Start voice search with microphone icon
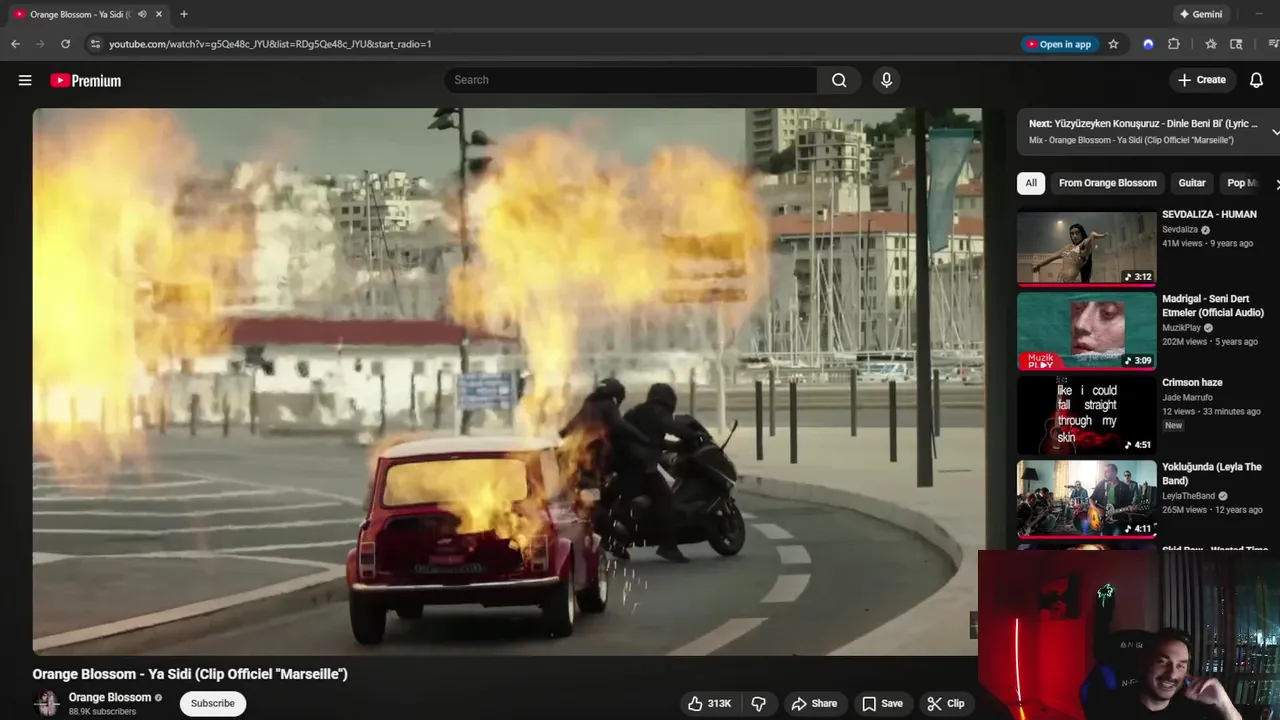The width and height of the screenshot is (1280, 720). (x=886, y=80)
